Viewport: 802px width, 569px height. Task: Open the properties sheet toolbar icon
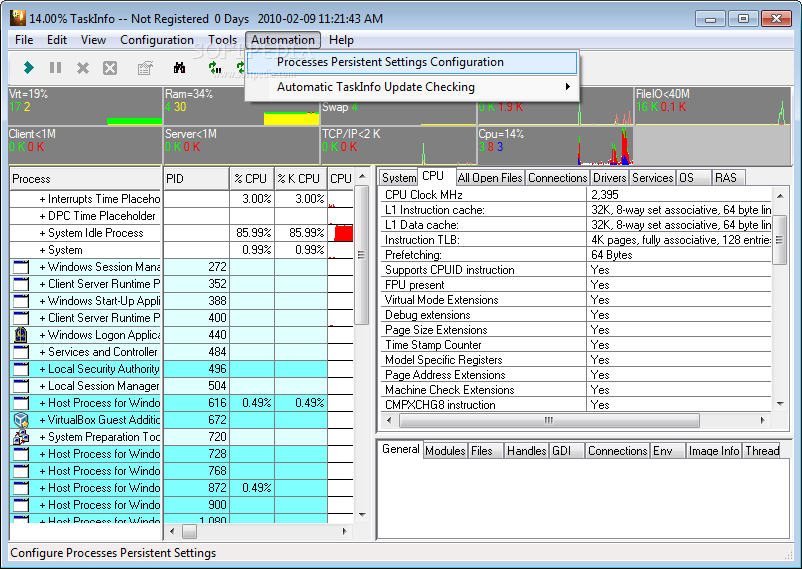[145, 68]
